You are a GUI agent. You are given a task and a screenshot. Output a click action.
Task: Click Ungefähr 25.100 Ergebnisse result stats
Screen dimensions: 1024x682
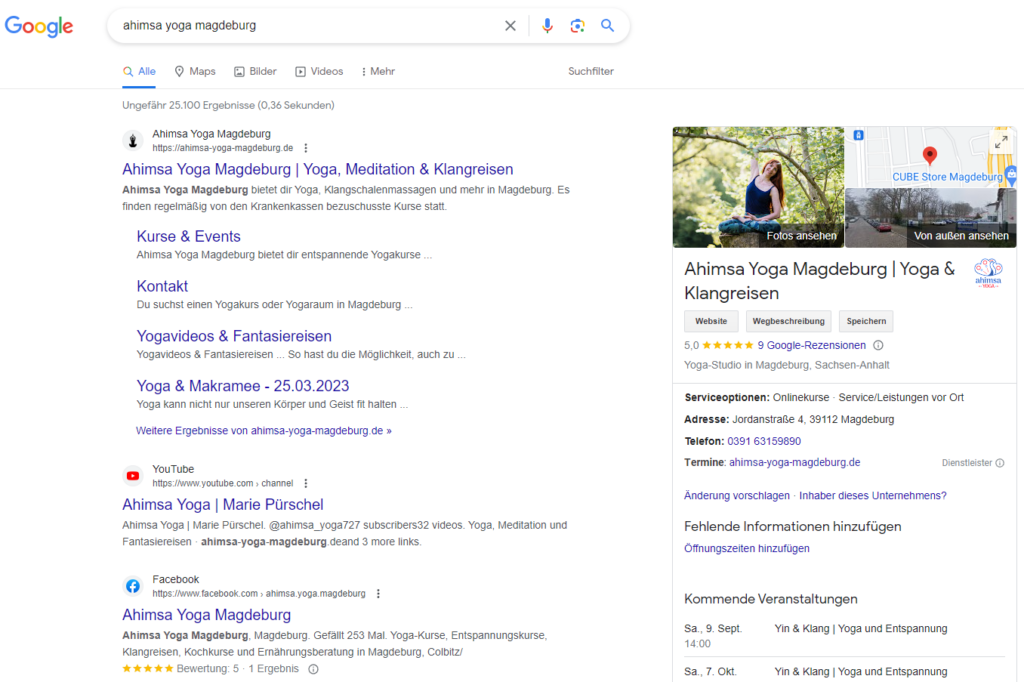(228, 105)
